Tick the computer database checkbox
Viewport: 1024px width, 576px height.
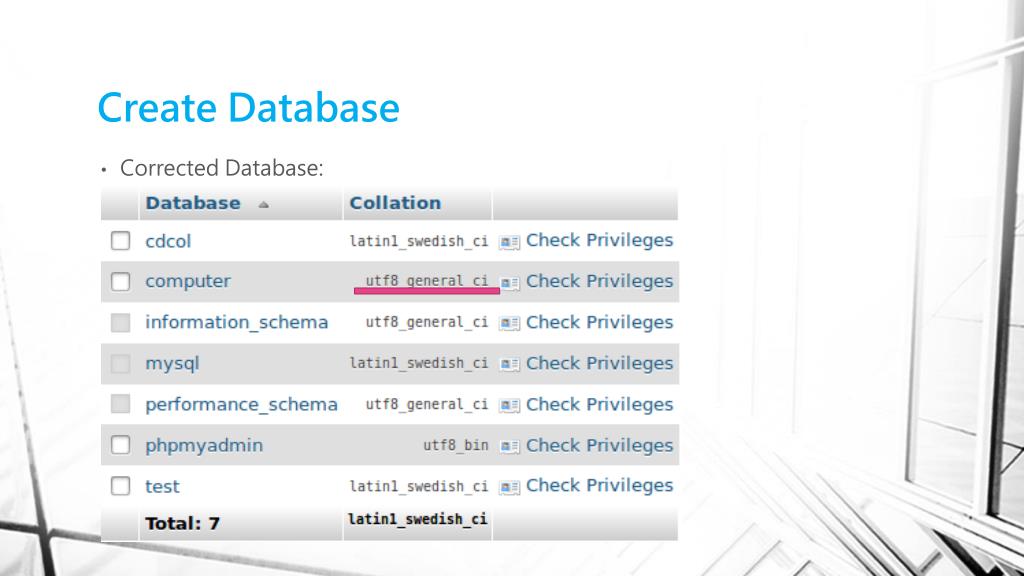pos(120,281)
